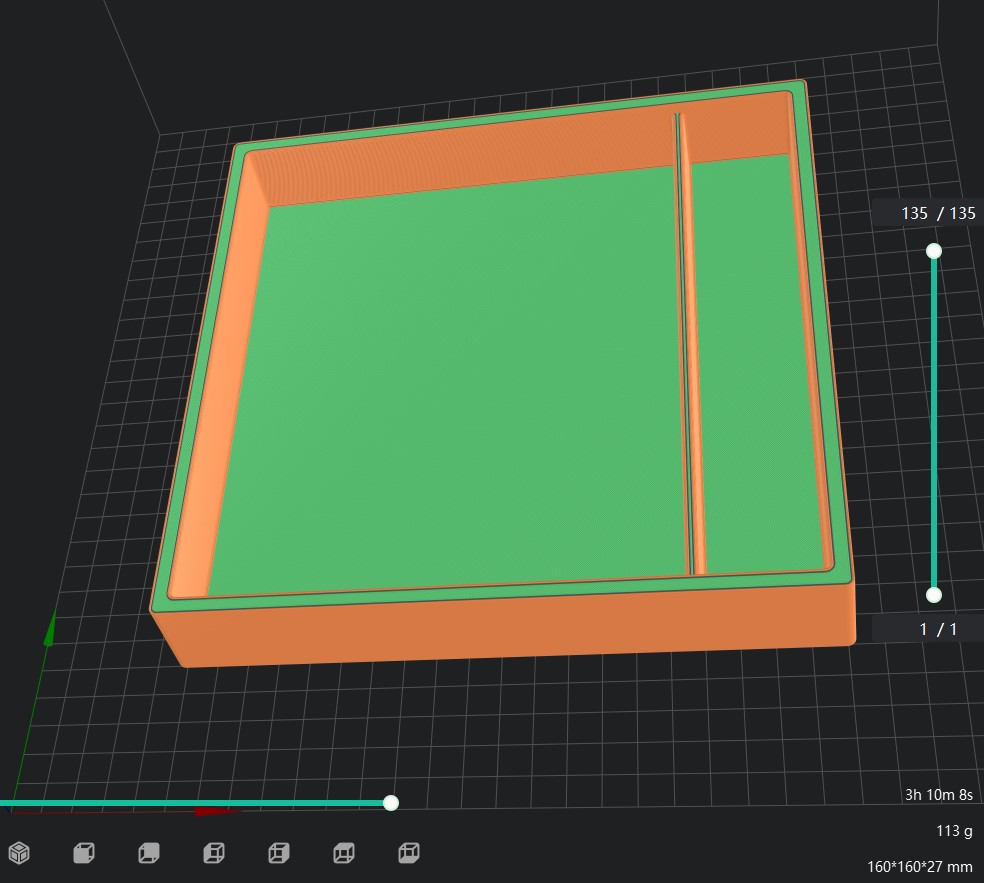This screenshot has height=883, width=984.
Task: Select the isometric view cube icon
Action: click(x=19, y=853)
